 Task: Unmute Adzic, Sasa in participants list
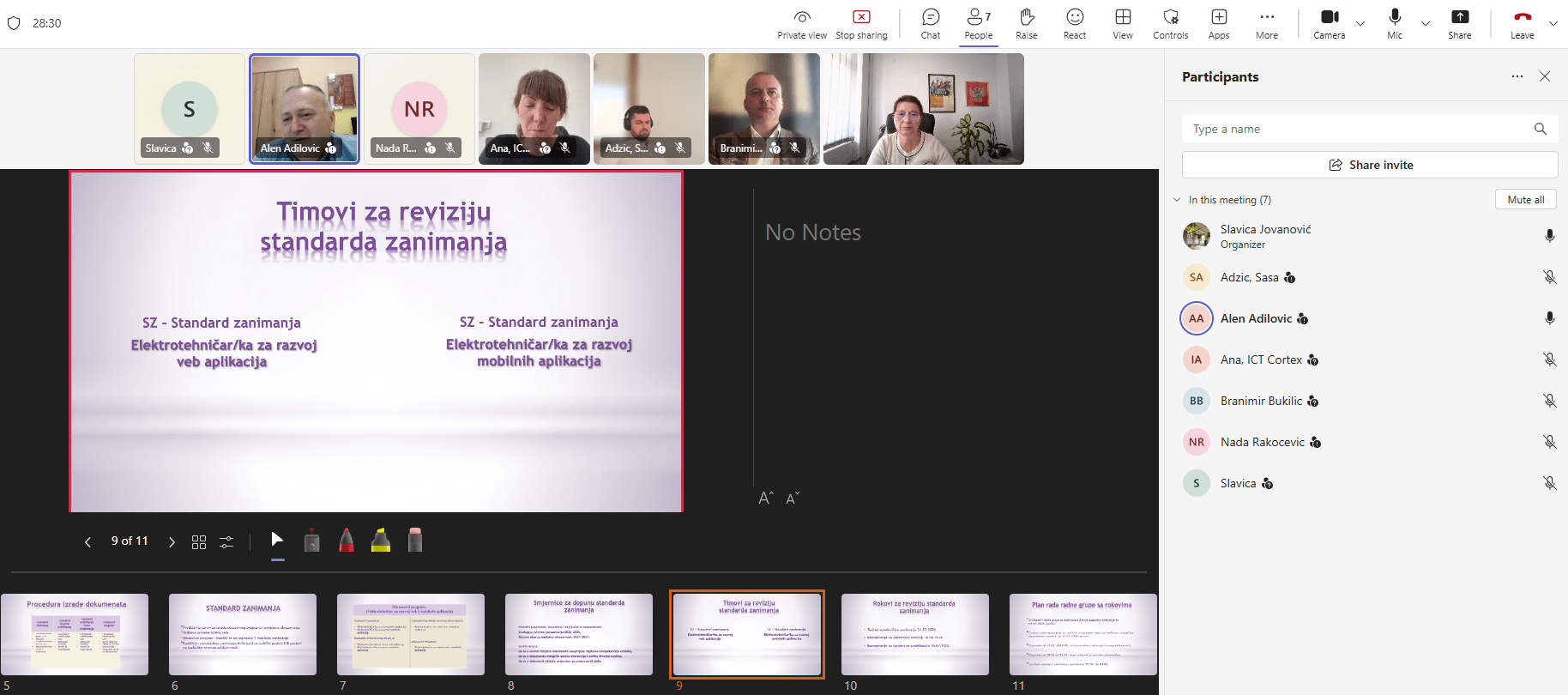click(1549, 277)
